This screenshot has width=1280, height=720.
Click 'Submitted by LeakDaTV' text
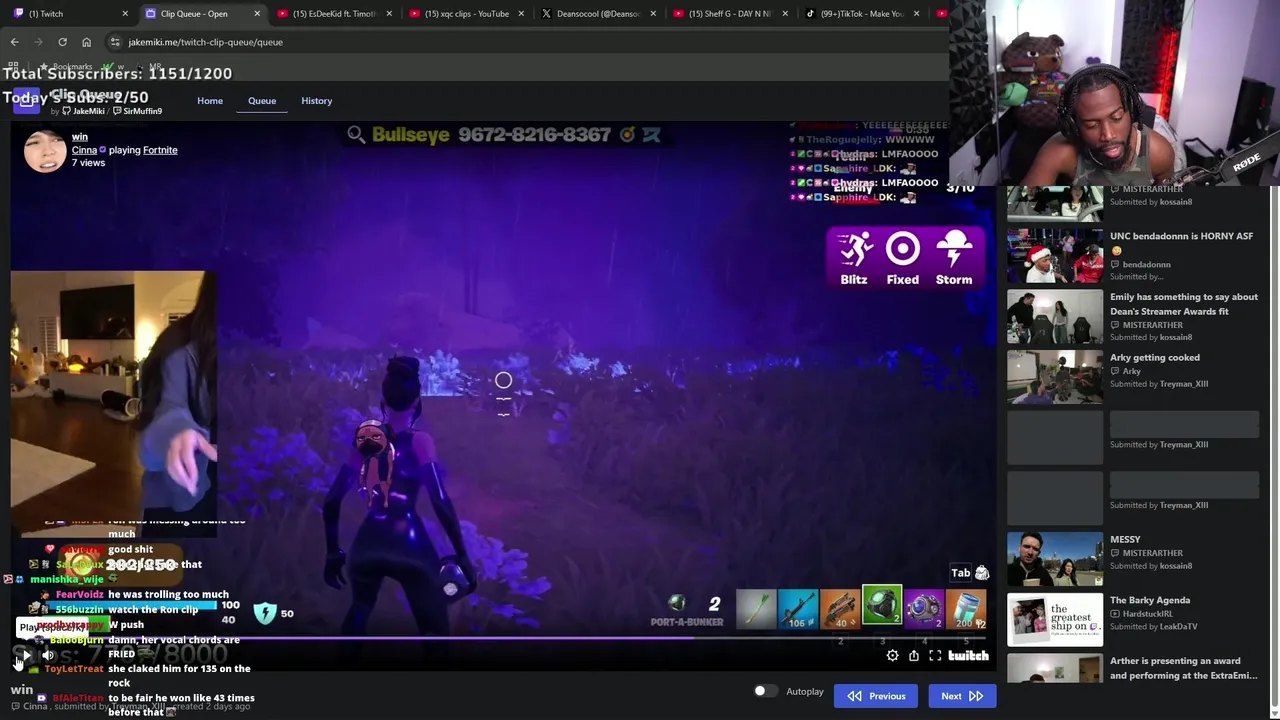[1153, 627]
